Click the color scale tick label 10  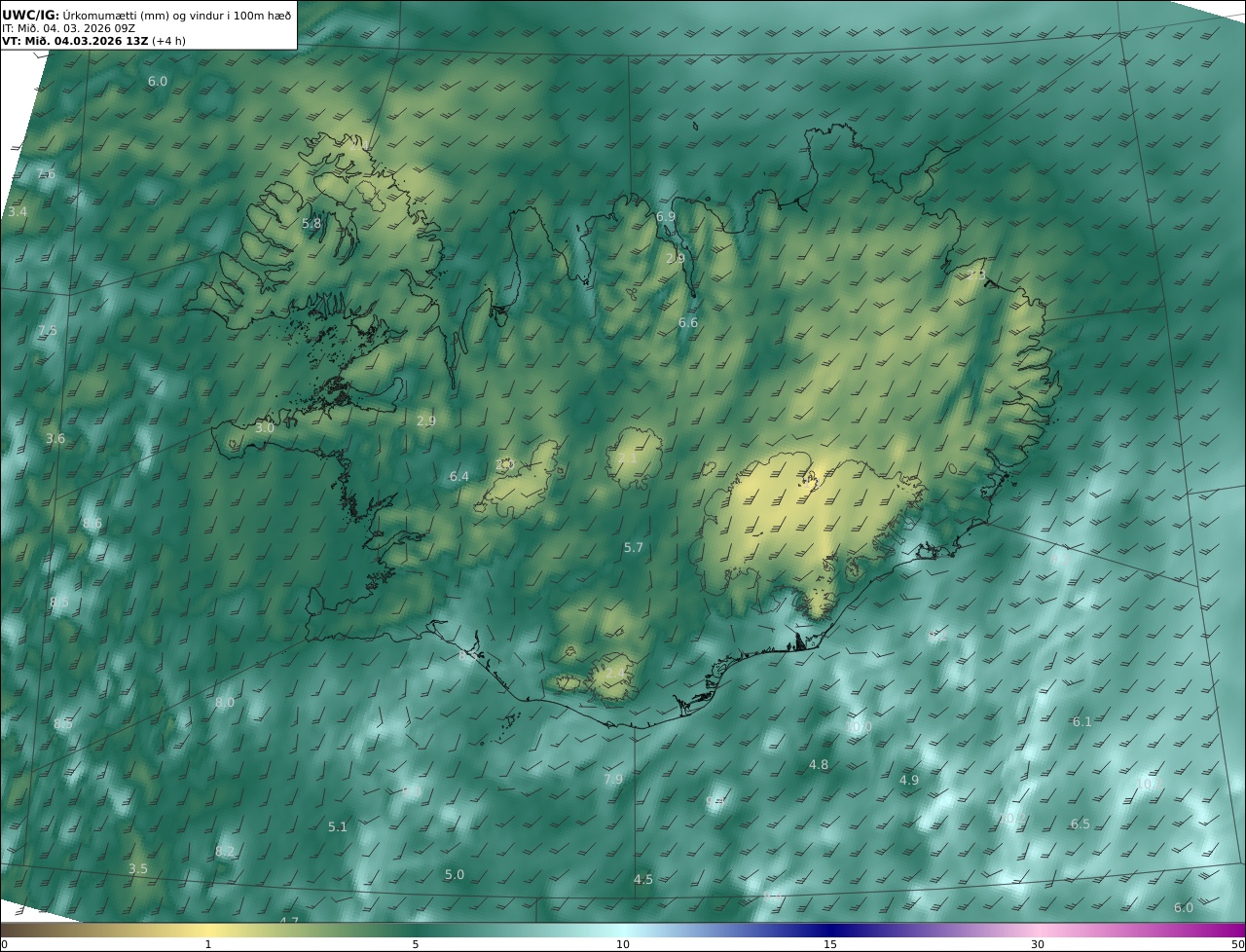pyautogui.click(x=623, y=944)
